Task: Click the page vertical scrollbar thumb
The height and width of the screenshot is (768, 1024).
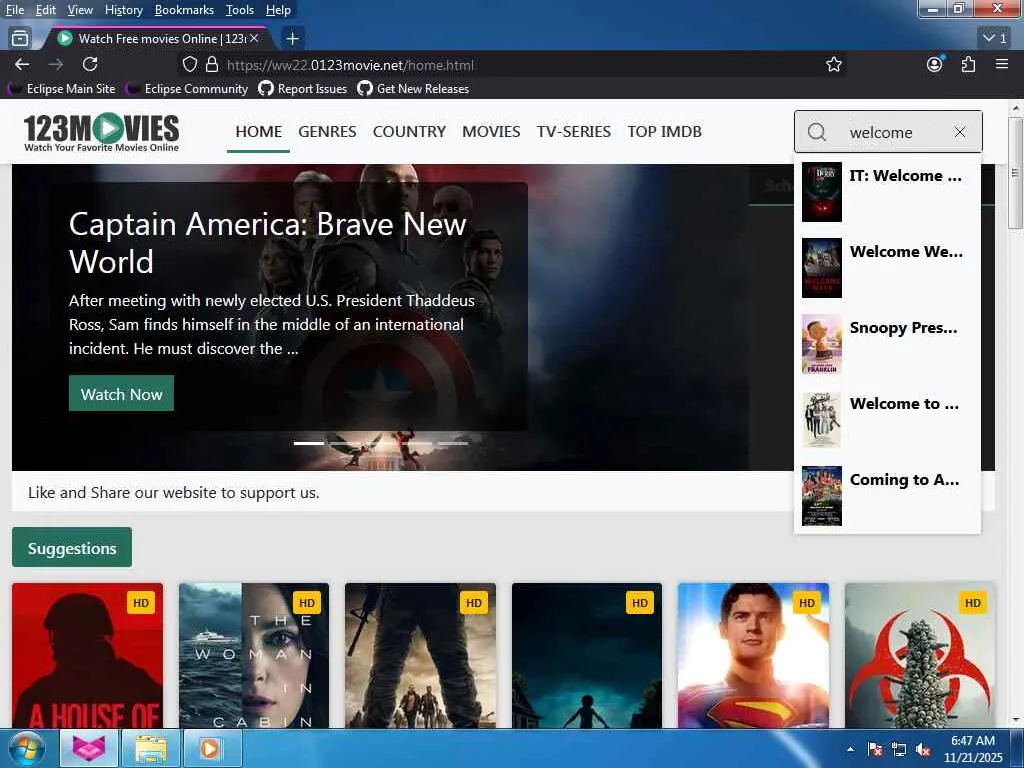Action: 1015,172
